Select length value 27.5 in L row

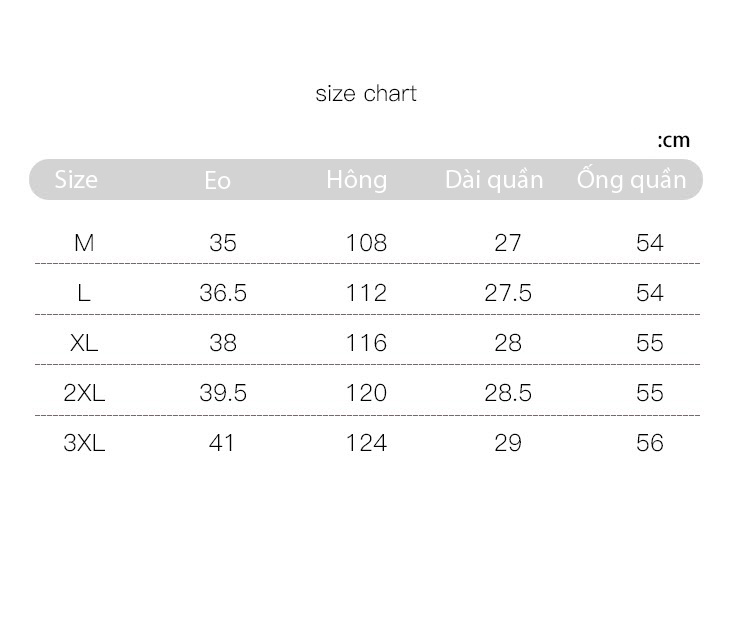(508, 293)
